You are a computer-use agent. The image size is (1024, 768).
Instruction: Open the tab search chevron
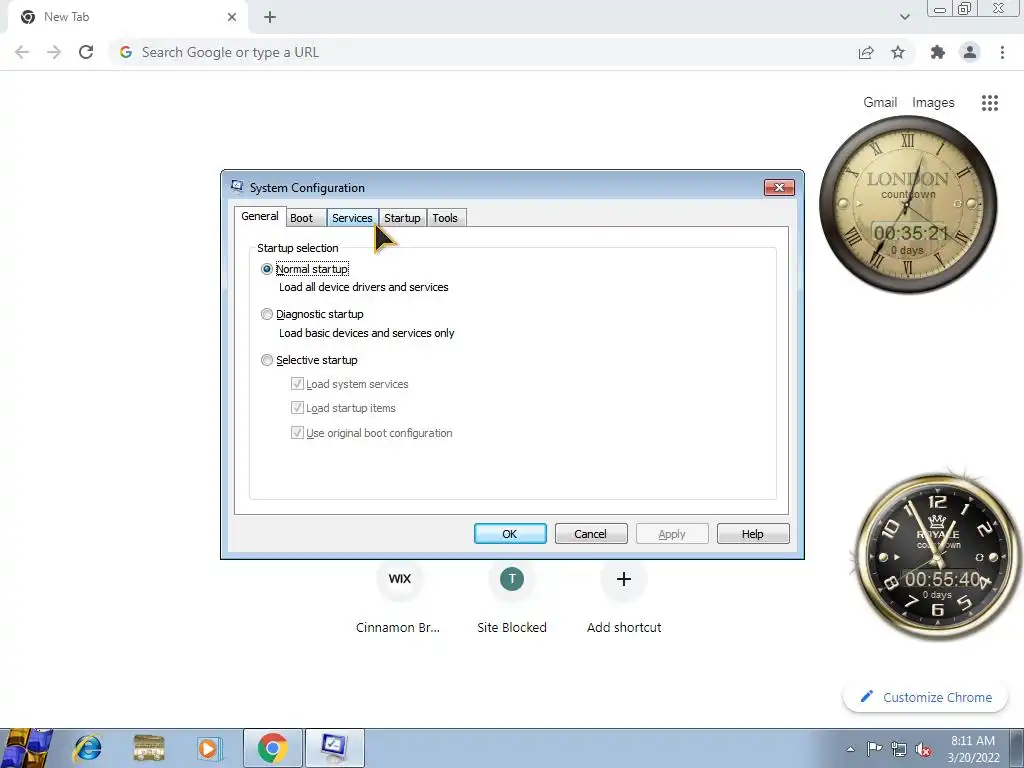click(x=904, y=17)
